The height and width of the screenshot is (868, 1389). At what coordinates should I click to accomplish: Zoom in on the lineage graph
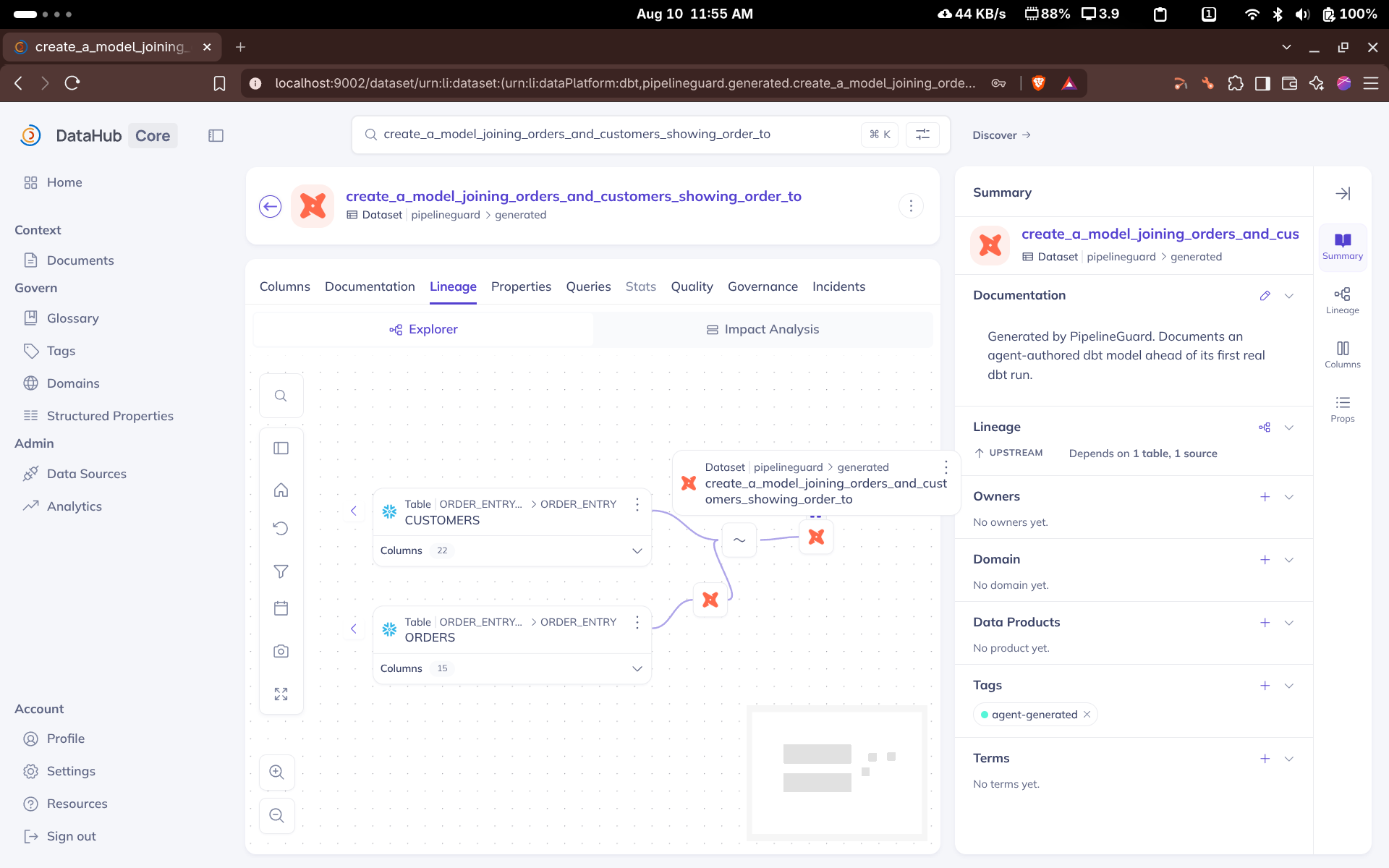(276, 772)
